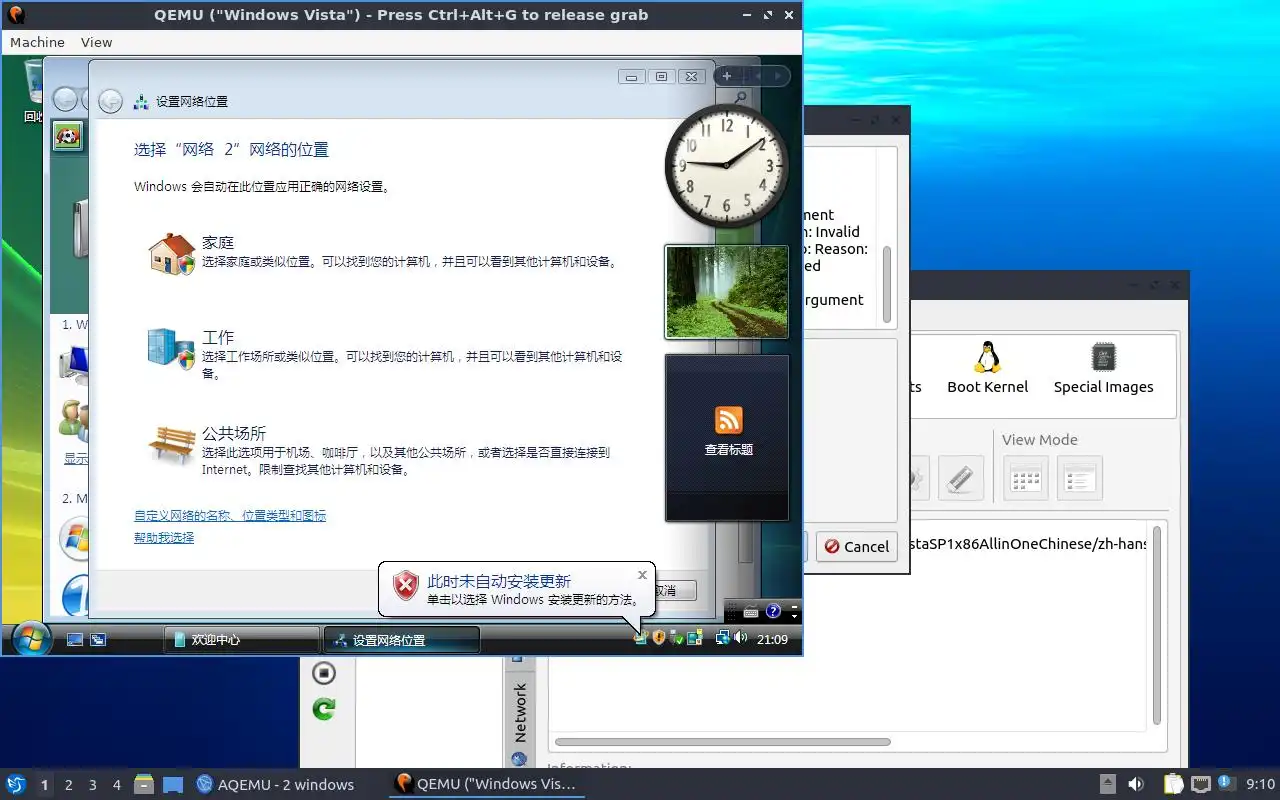Click the 此时未自动安装更新 balloon title

tap(499, 581)
